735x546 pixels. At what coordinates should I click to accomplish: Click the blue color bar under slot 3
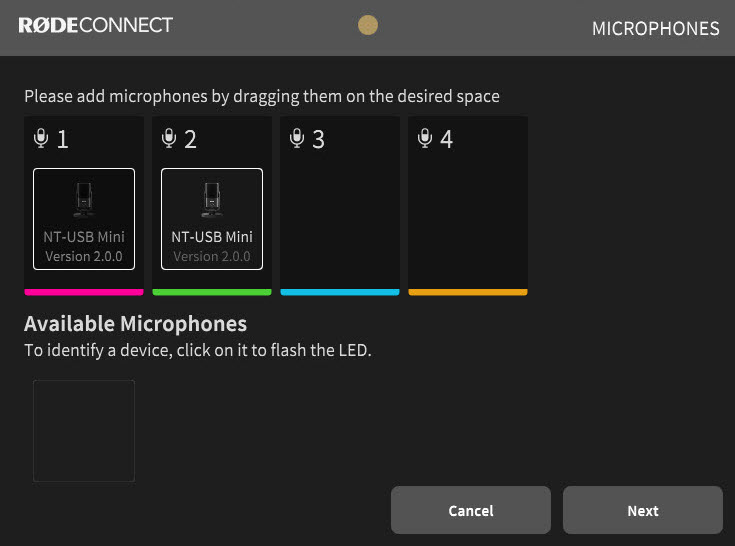(340, 292)
